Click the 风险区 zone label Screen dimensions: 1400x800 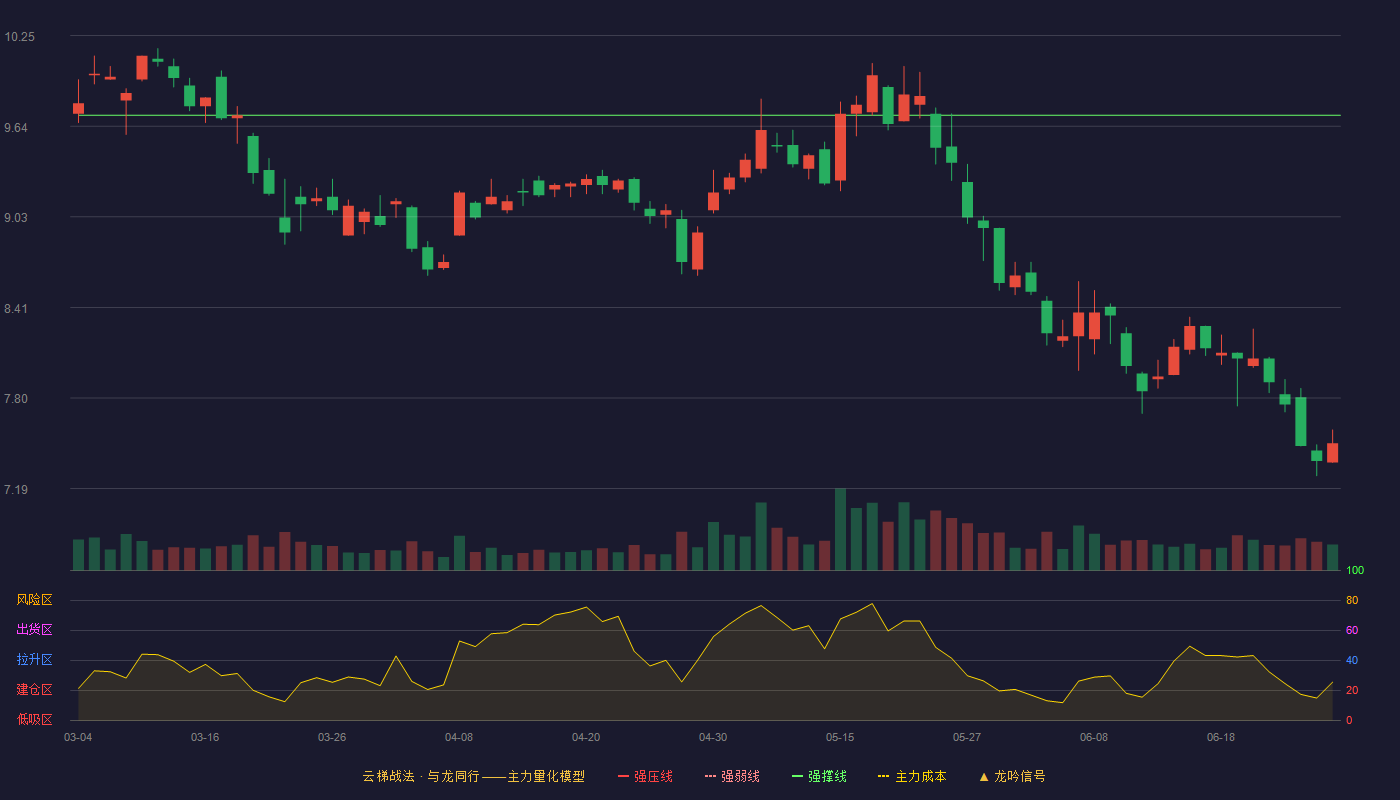point(34,600)
